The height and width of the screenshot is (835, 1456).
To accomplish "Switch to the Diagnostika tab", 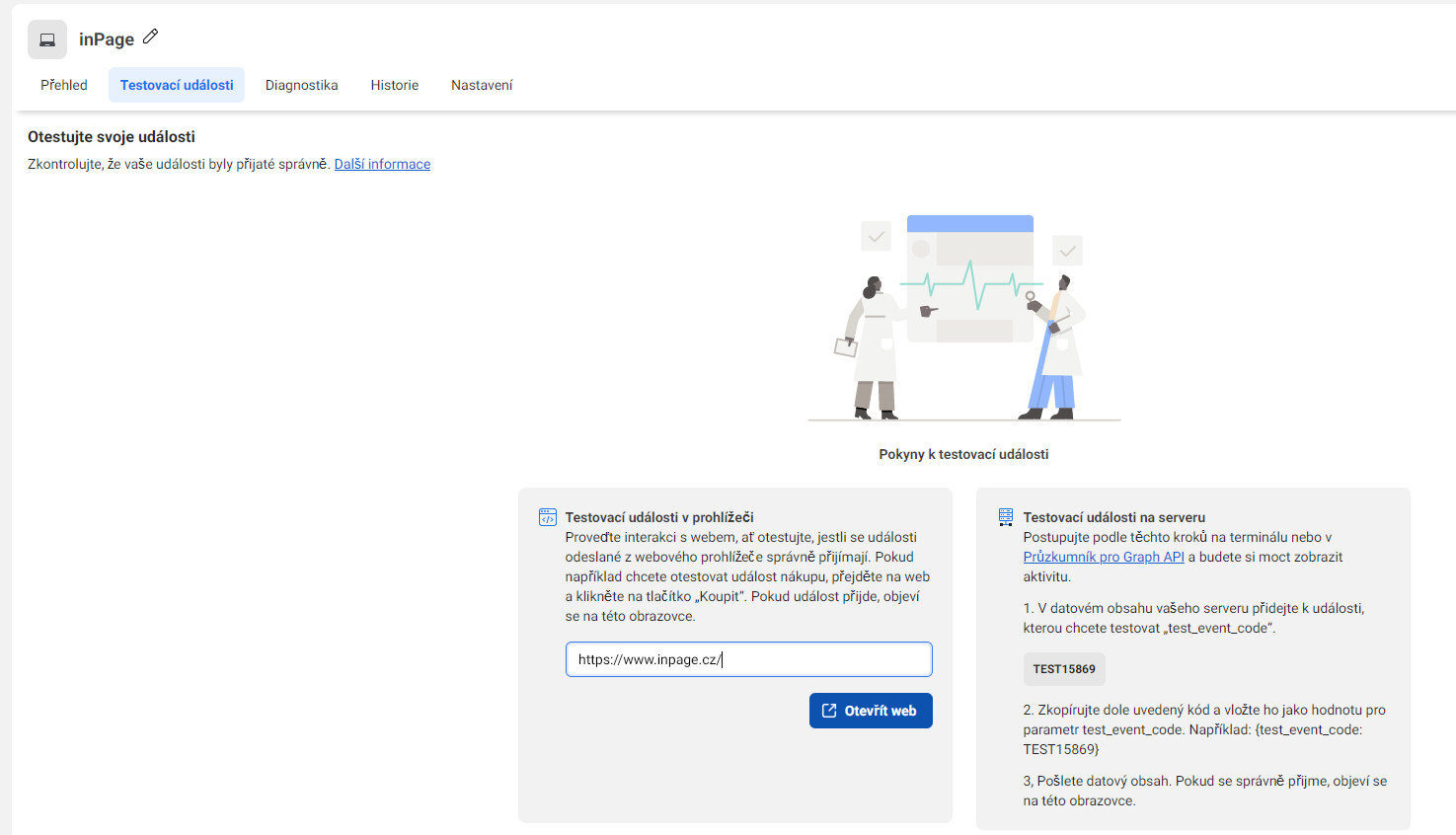I will pos(301,85).
